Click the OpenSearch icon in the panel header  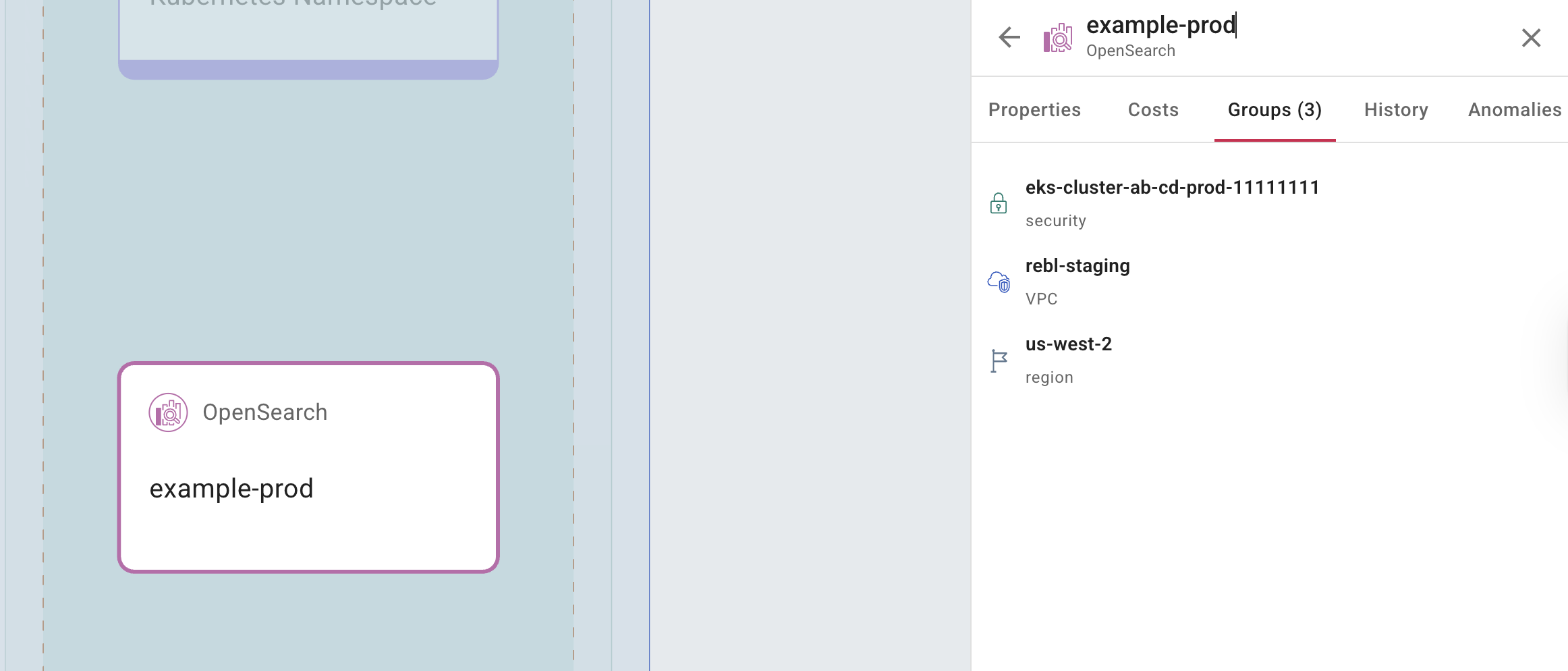pyautogui.click(x=1057, y=37)
